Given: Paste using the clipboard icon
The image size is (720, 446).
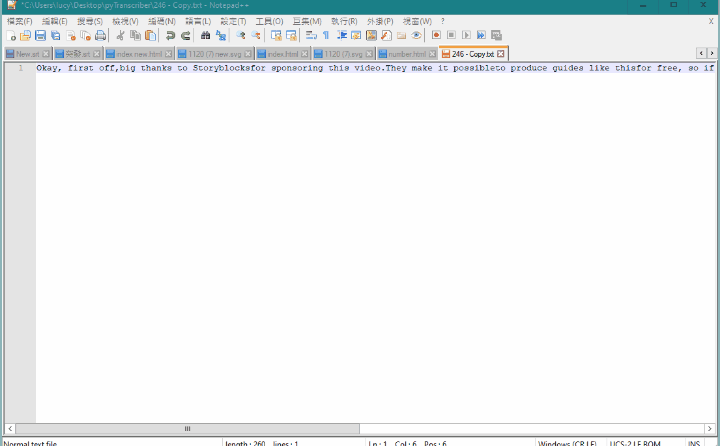Looking at the screenshot, I should tap(150, 35).
